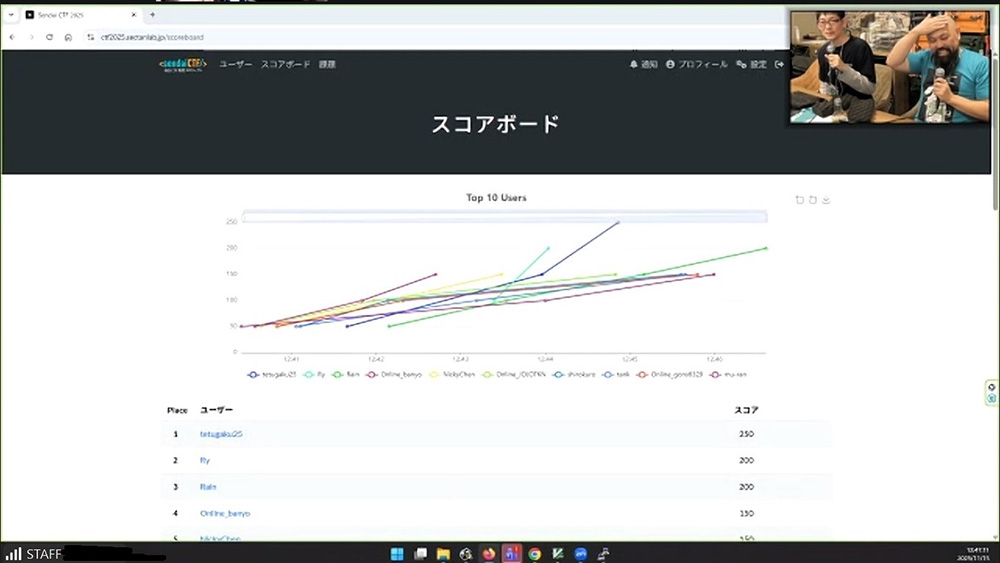The height and width of the screenshot is (563, 1000).
Task: Open the ユーザー page in navbar
Action: (236, 64)
